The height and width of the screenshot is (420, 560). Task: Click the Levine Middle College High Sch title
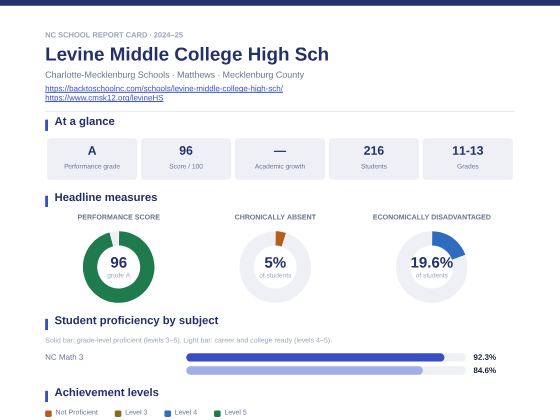187,54
